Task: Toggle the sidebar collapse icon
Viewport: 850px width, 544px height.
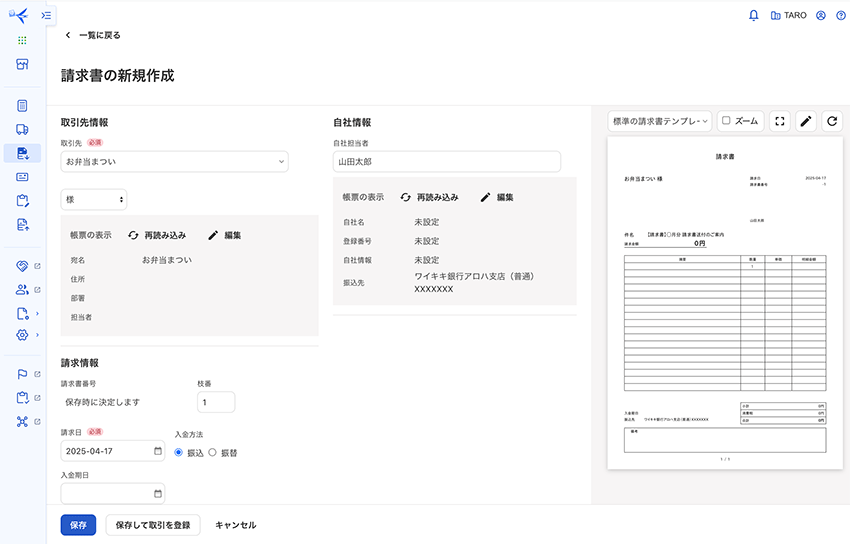Action: 47,16
